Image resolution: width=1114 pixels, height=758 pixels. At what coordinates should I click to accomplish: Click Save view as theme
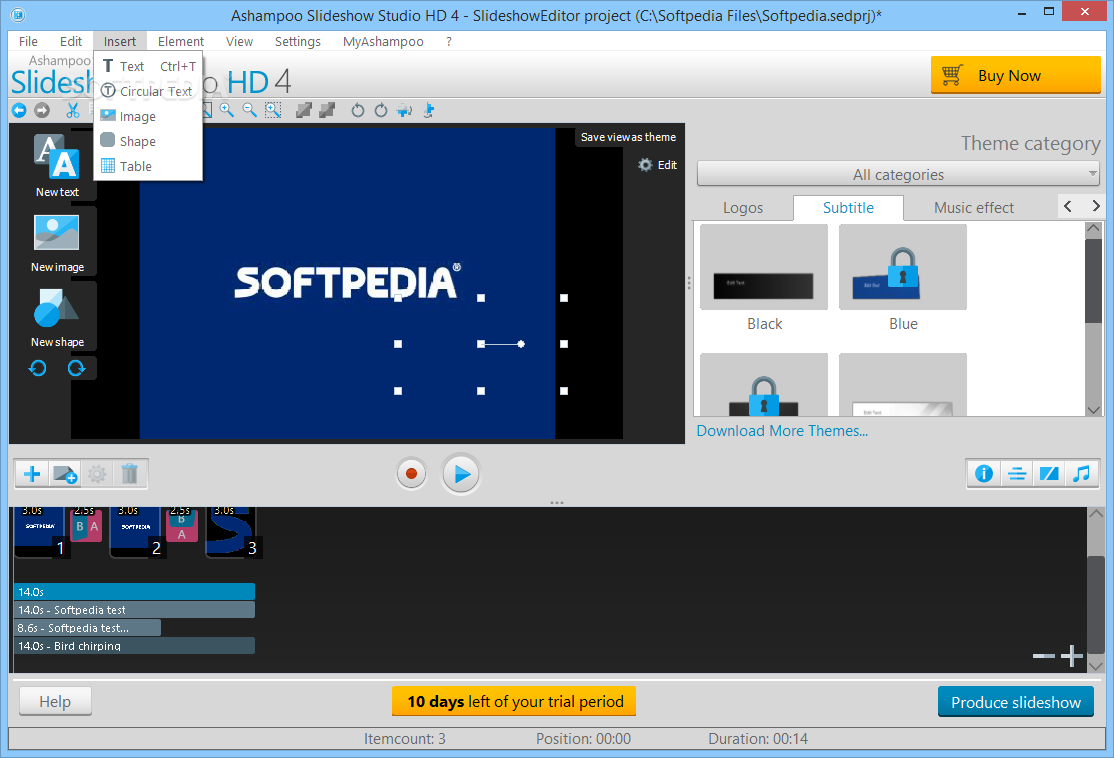click(x=628, y=137)
